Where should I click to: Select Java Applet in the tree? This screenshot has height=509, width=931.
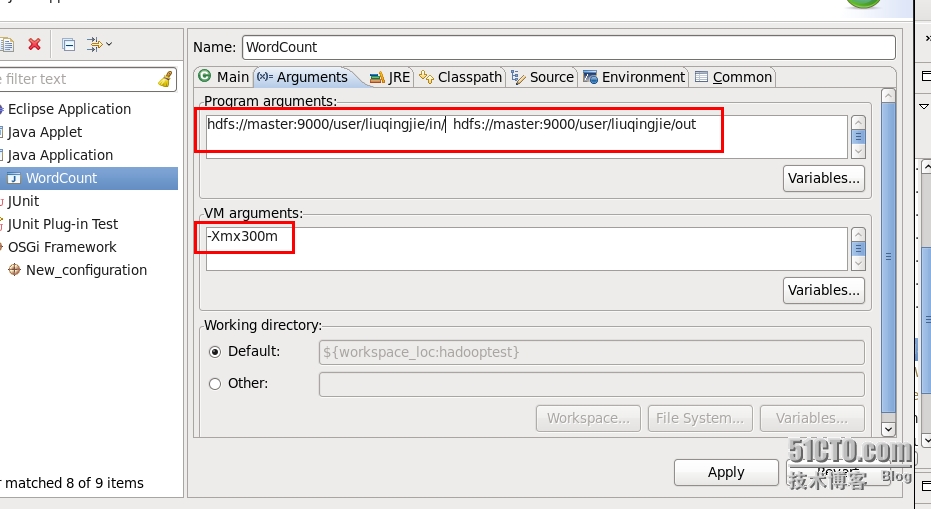pyautogui.click(x=45, y=132)
